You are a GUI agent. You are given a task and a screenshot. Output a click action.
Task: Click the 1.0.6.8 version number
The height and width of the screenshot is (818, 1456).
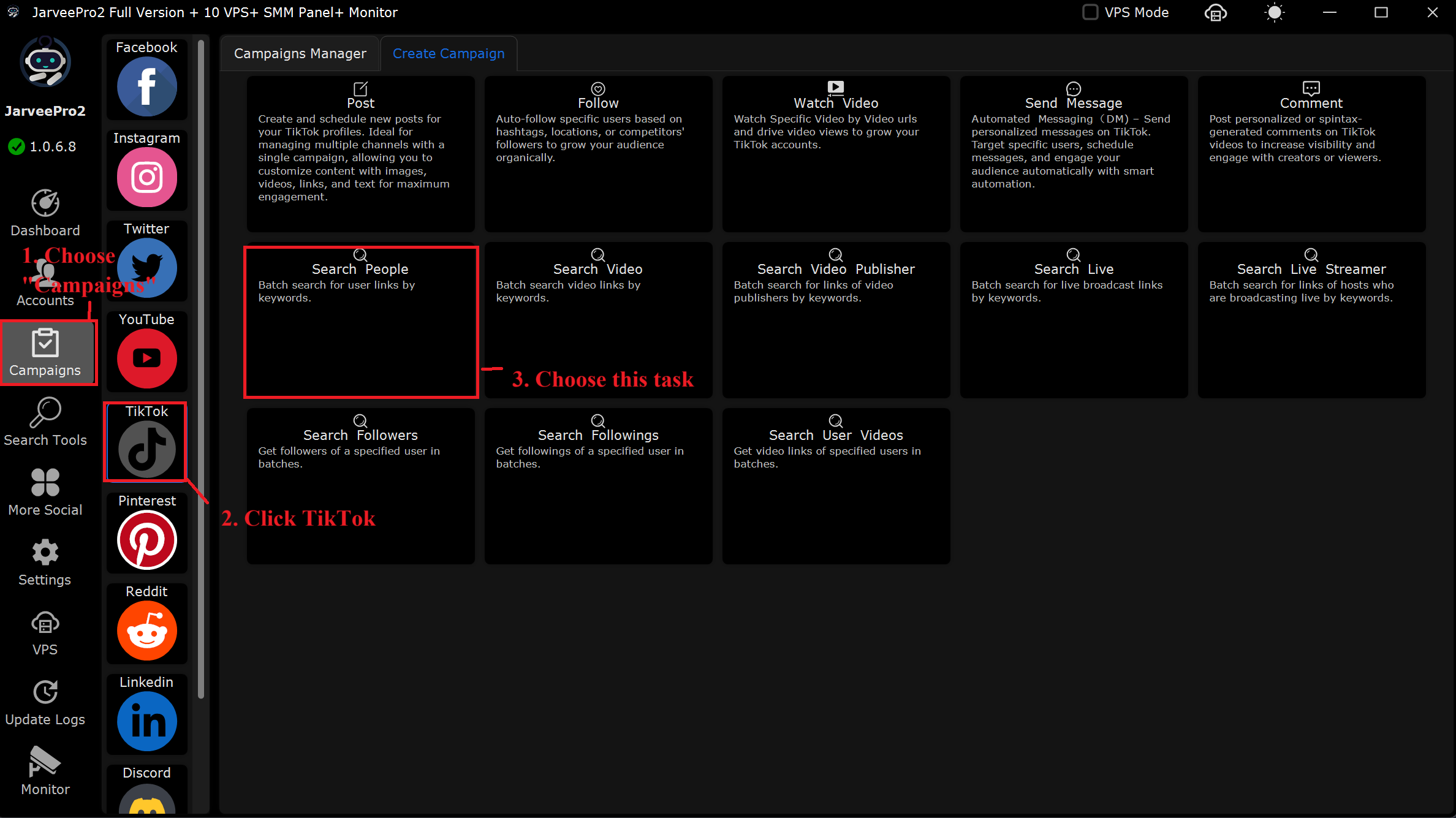pyautogui.click(x=53, y=147)
